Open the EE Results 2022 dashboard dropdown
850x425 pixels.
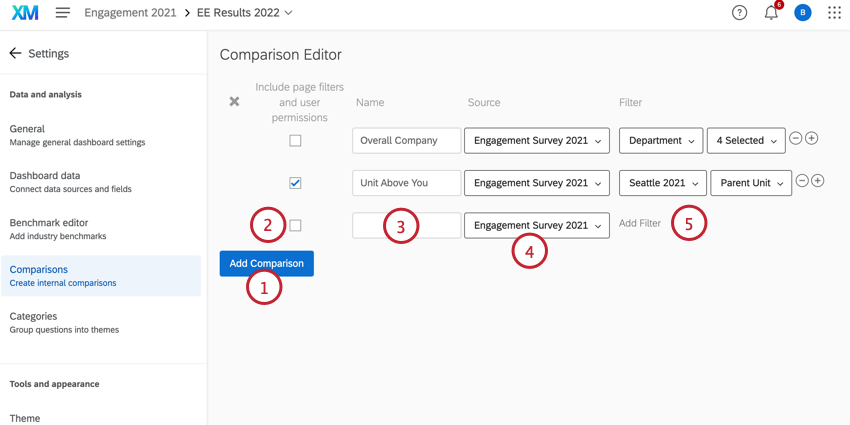click(x=245, y=13)
